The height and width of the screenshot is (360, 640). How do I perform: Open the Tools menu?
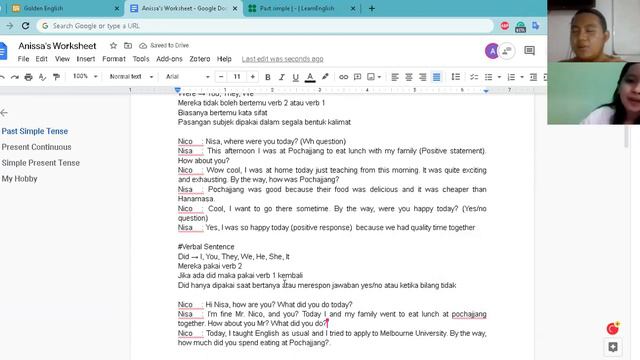pyautogui.click(x=141, y=59)
